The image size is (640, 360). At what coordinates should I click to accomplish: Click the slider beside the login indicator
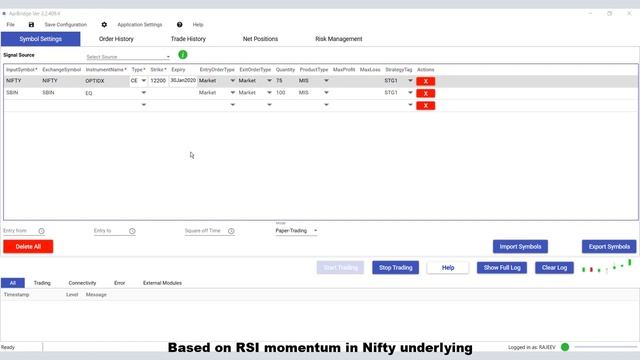click(x=605, y=347)
